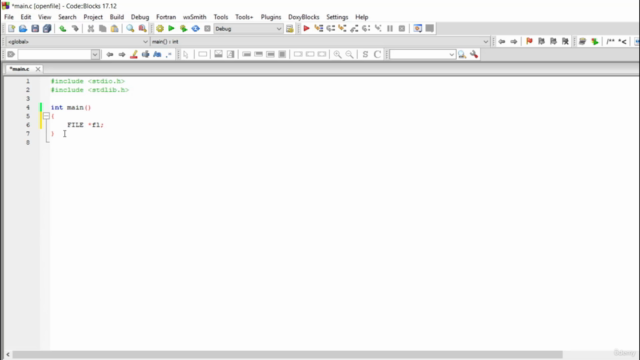Zoom in with the plus magnifier
This screenshot has width=640, height=360.
coord(337,54)
